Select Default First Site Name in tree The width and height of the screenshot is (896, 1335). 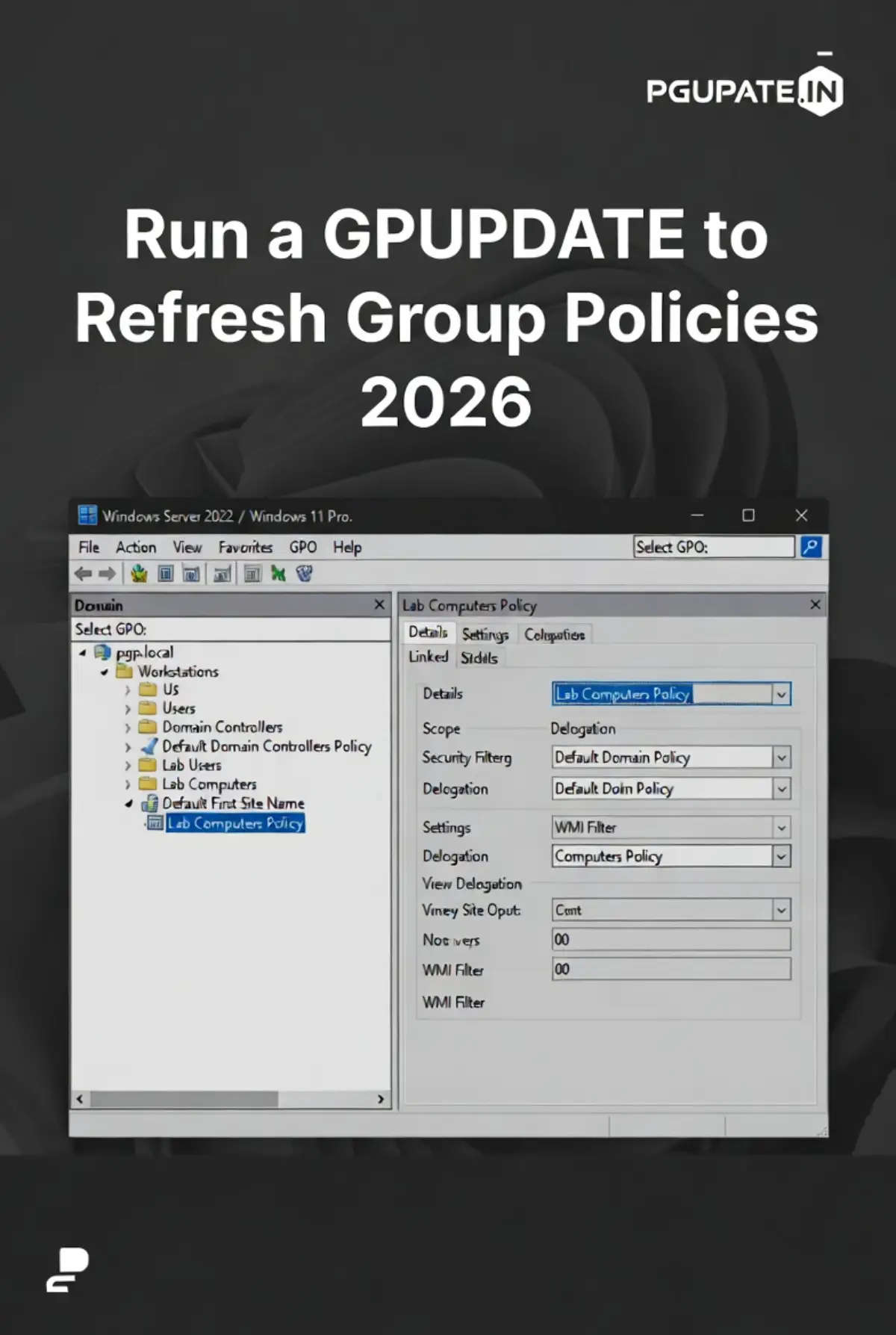(234, 803)
